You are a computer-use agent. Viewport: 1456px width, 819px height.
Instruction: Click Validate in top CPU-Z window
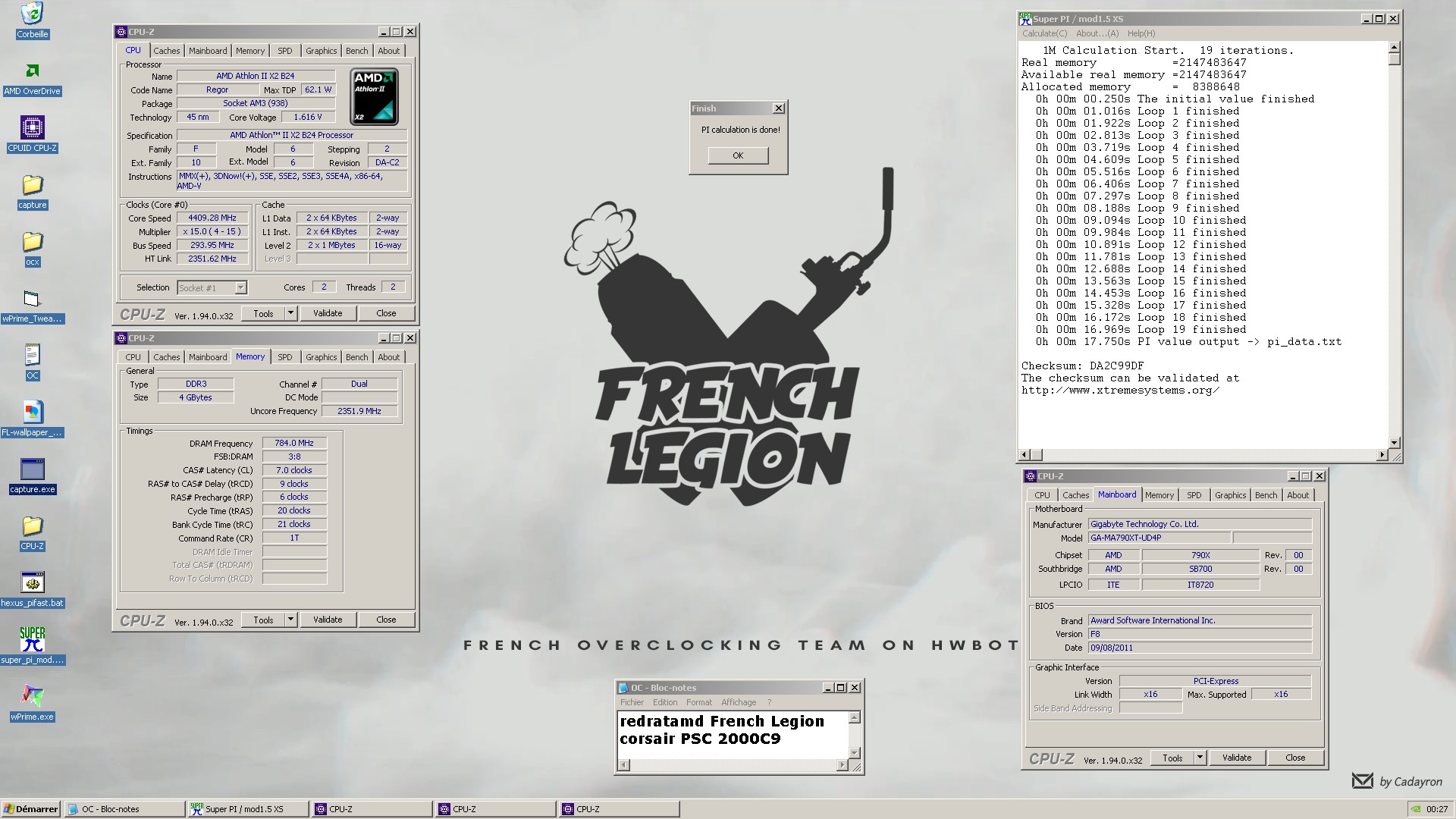click(x=328, y=313)
